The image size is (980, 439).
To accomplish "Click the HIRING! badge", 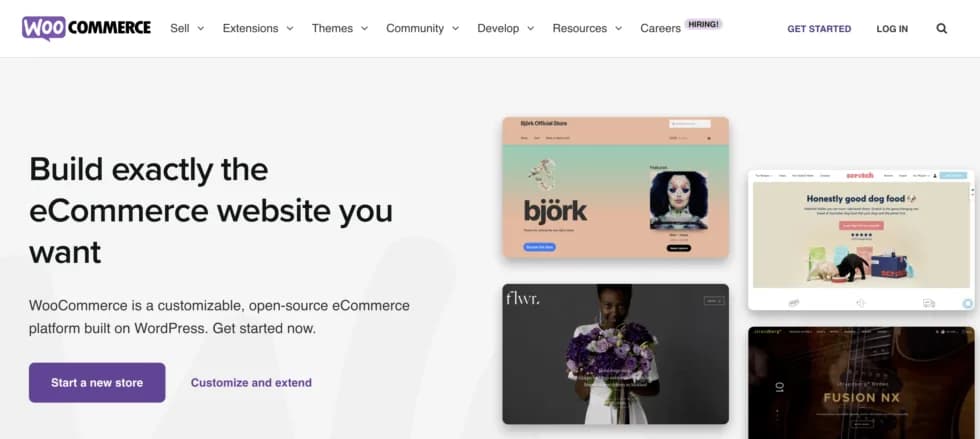I will pos(704,24).
